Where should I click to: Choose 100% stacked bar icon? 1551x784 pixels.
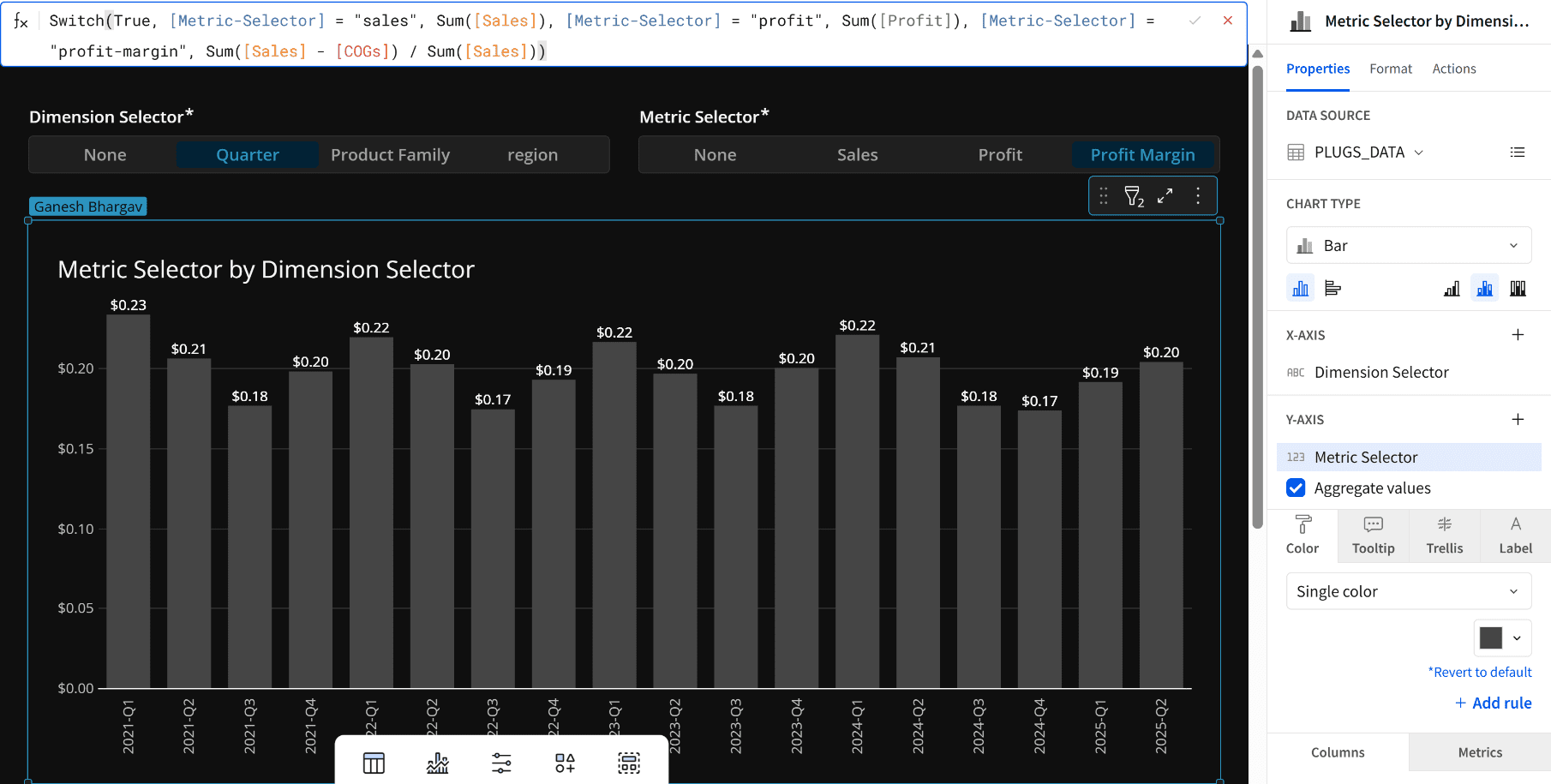point(1518,289)
